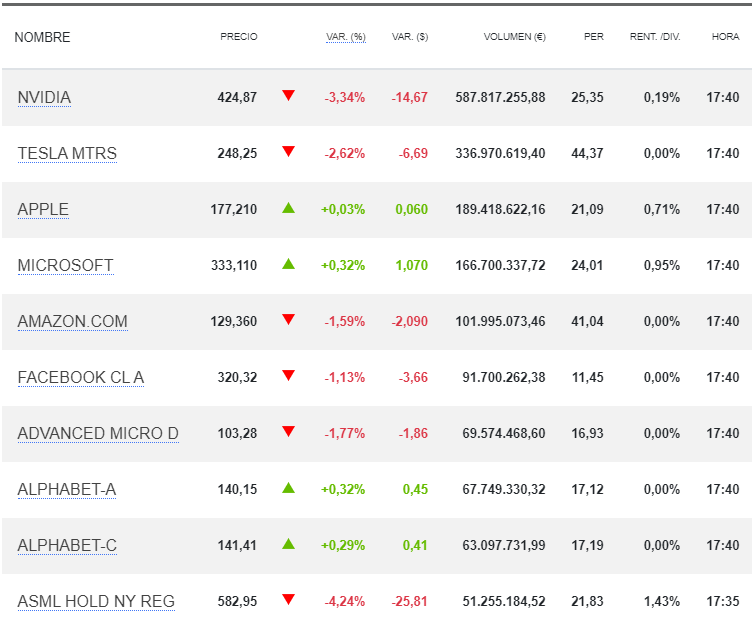The width and height of the screenshot is (753, 636).
Task: Click the VAR. ($) column header
Action: pyautogui.click(x=410, y=37)
